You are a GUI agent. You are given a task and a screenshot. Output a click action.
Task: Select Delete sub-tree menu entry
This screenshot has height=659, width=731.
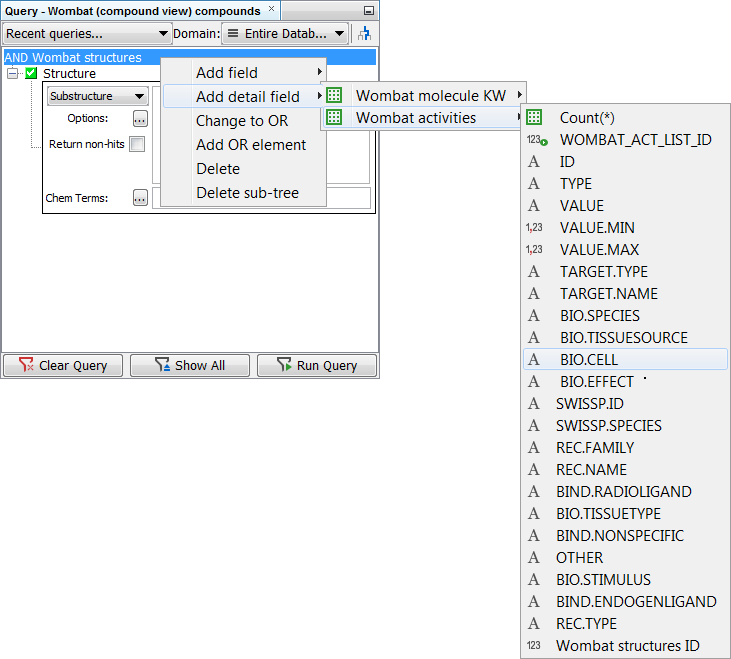[x=247, y=193]
